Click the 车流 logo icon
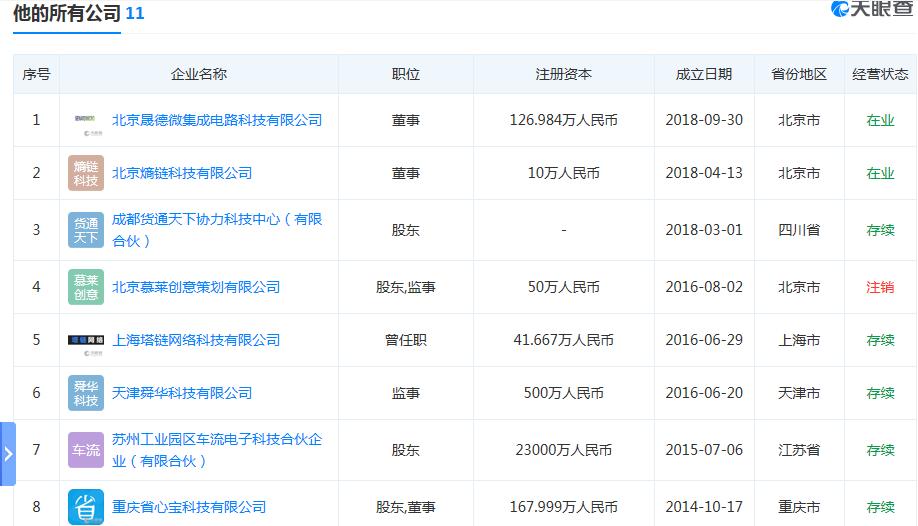 click(x=86, y=450)
